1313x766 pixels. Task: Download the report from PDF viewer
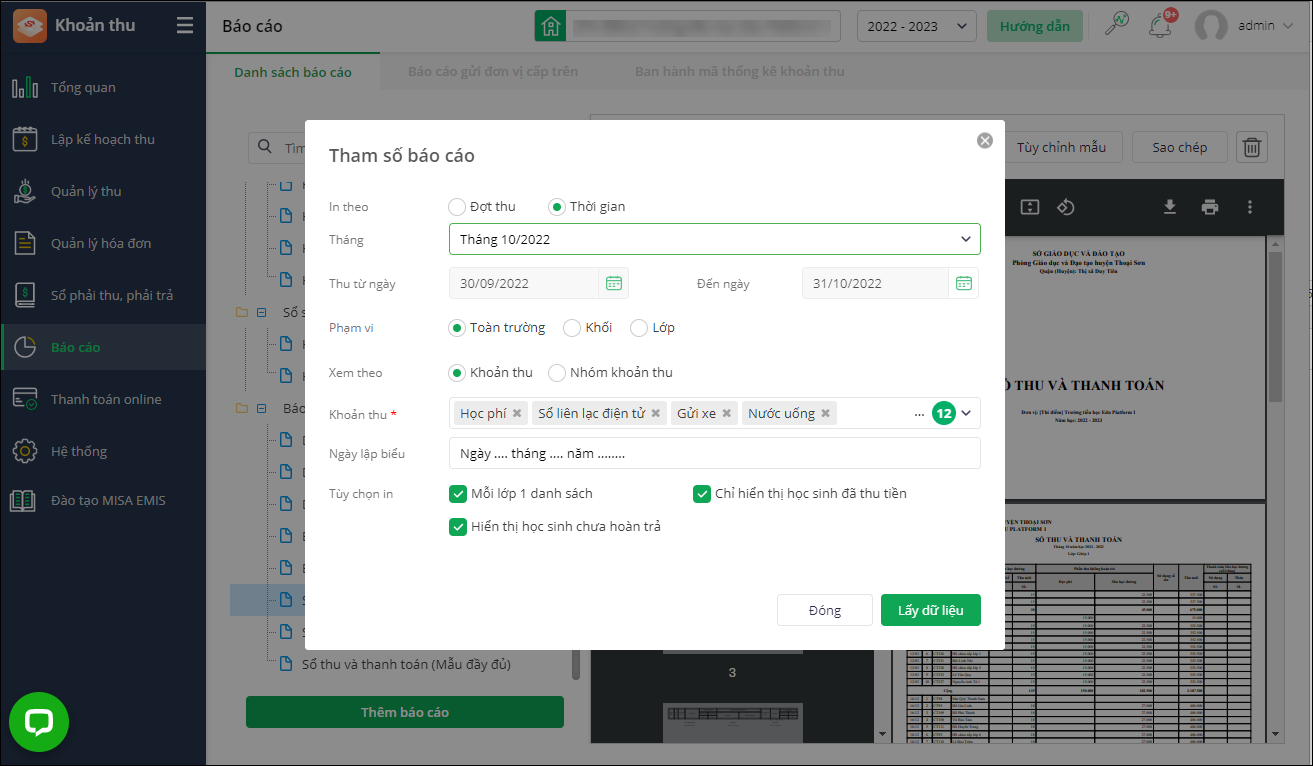tap(1169, 207)
